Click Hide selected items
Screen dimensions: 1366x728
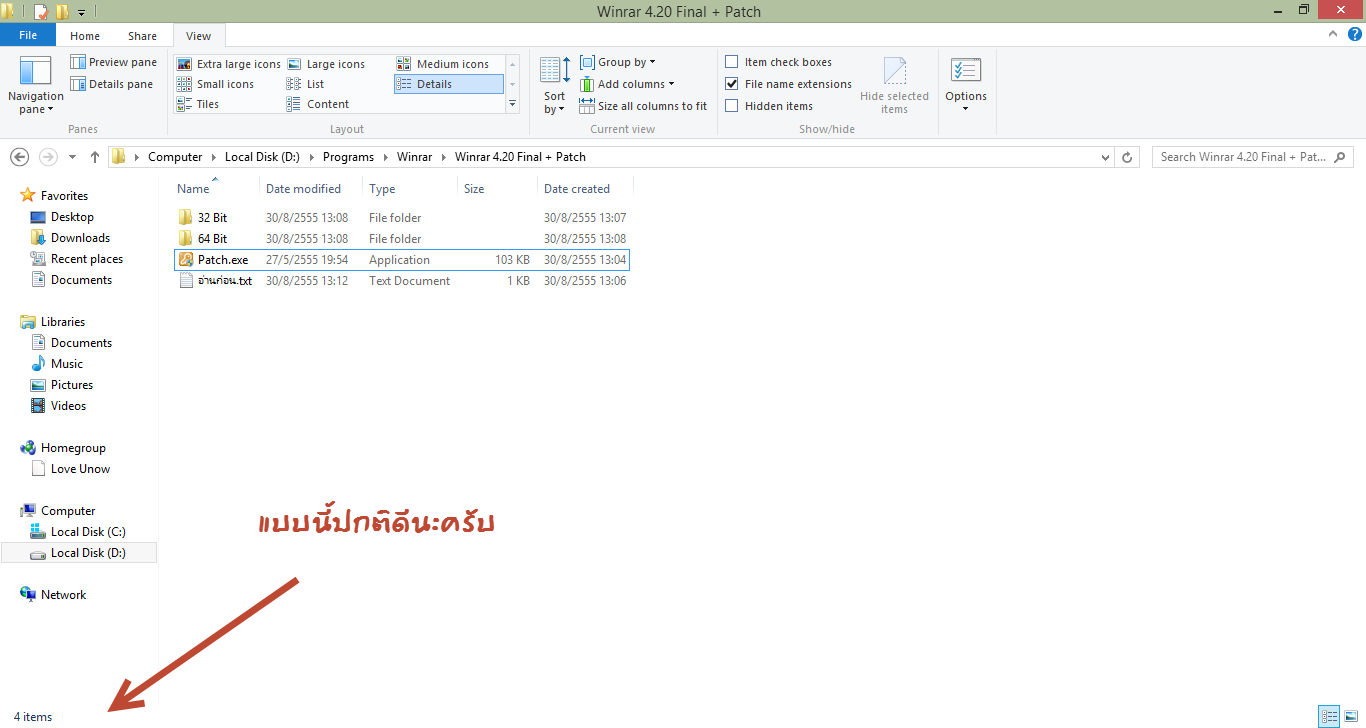click(x=894, y=86)
